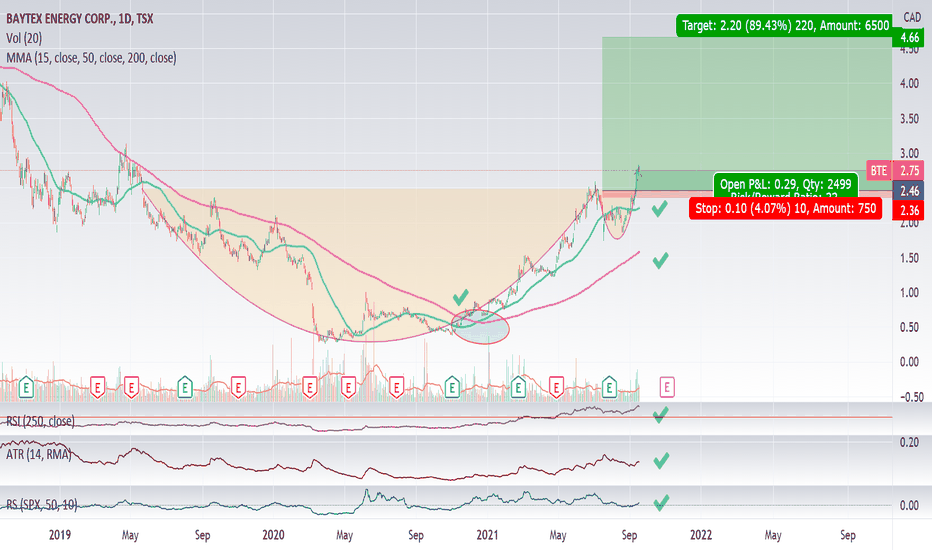The height and width of the screenshot is (550, 932).
Task: Click the green 4.66 target price label
Action: click(909, 38)
